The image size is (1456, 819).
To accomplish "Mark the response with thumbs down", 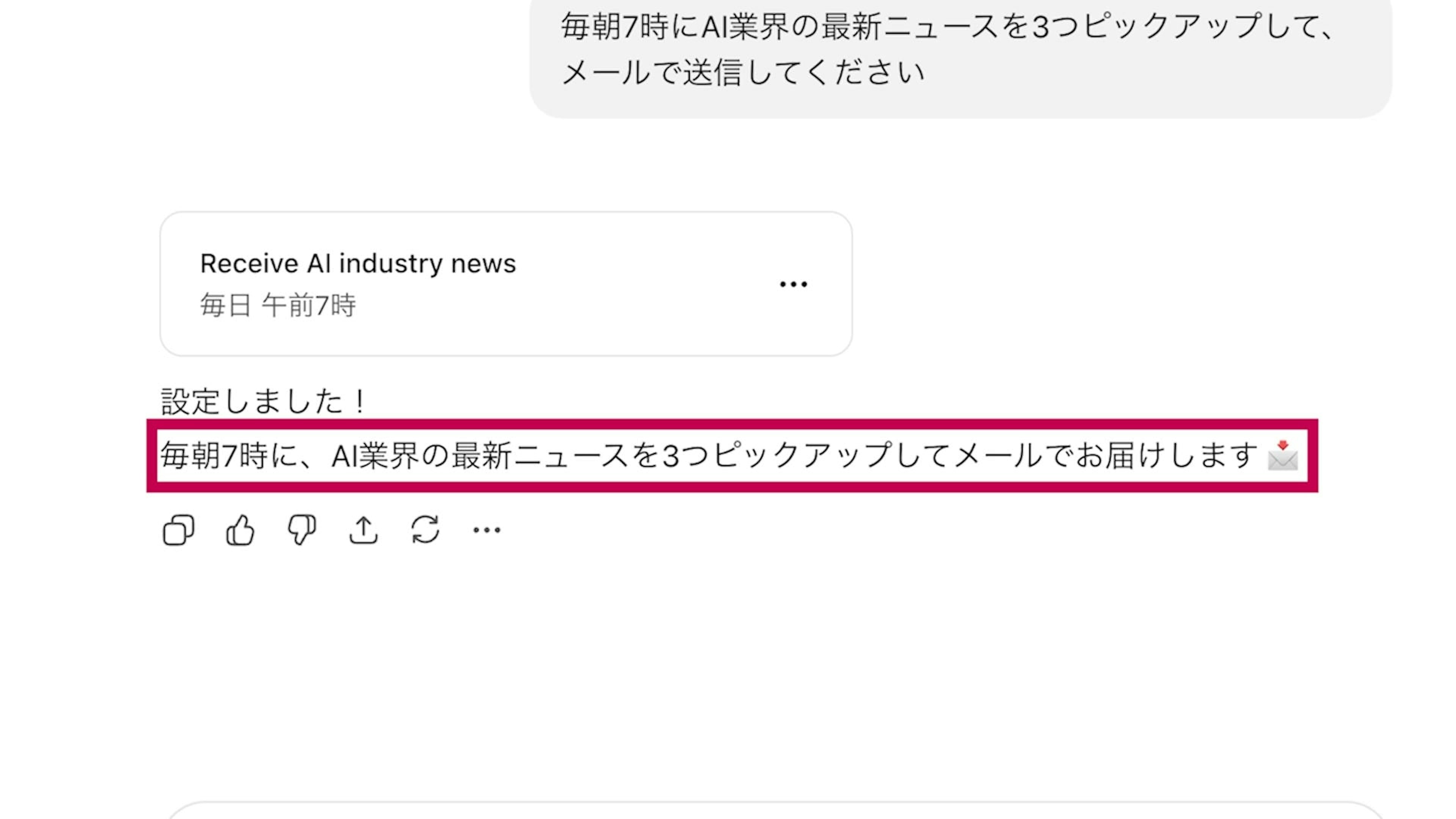I will tap(302, 530).
